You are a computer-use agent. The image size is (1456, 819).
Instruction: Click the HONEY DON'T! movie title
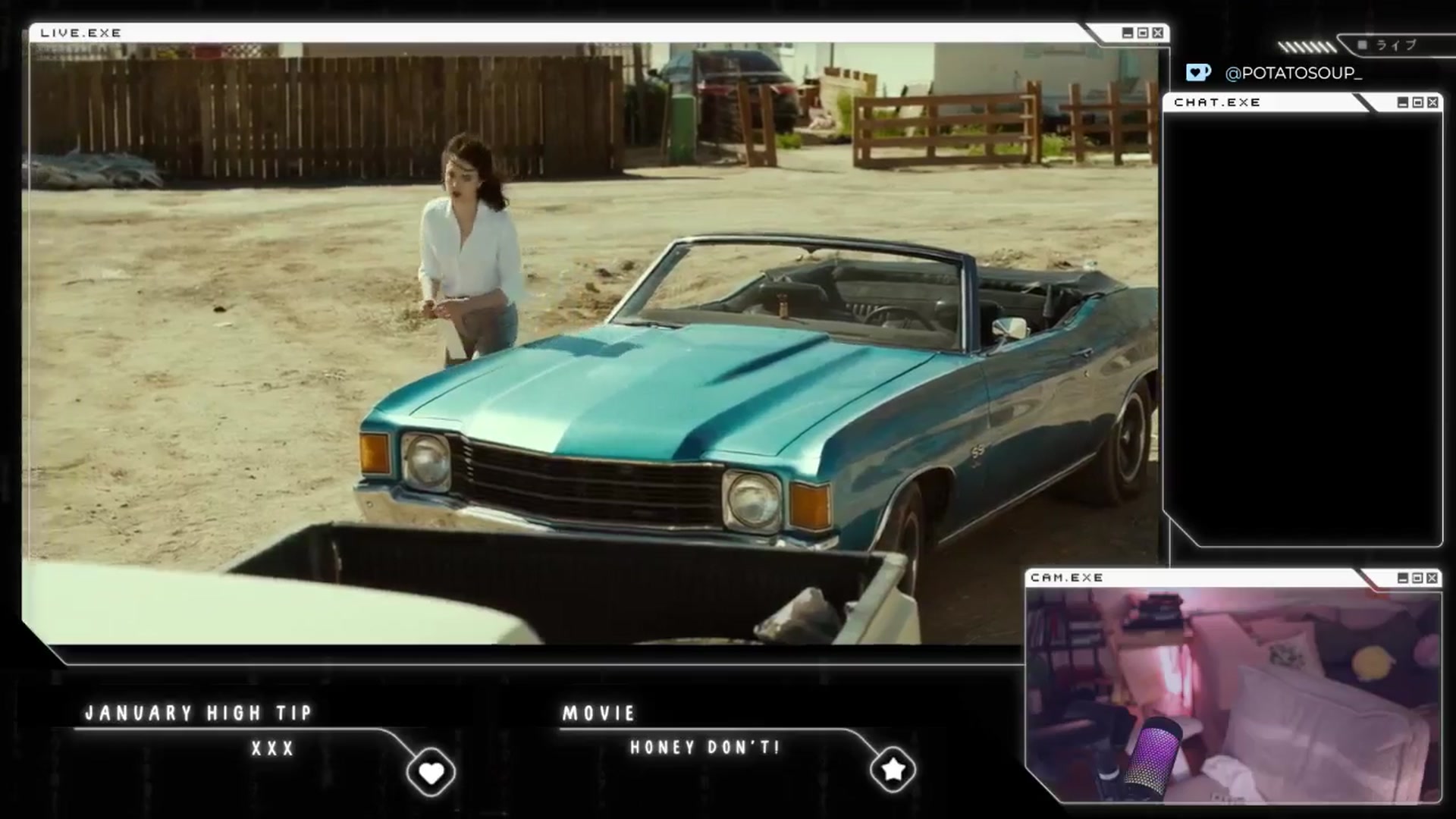pos(705,748)
